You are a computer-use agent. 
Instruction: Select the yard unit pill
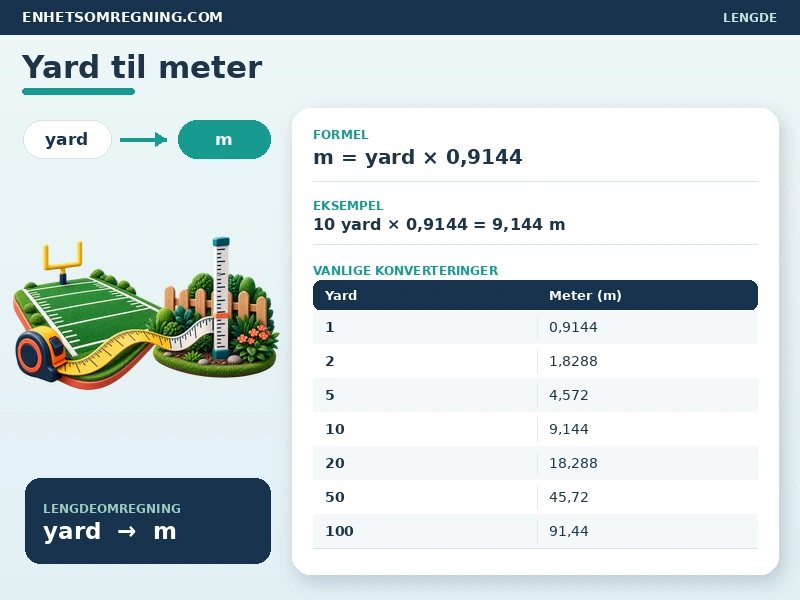point(67,139)
